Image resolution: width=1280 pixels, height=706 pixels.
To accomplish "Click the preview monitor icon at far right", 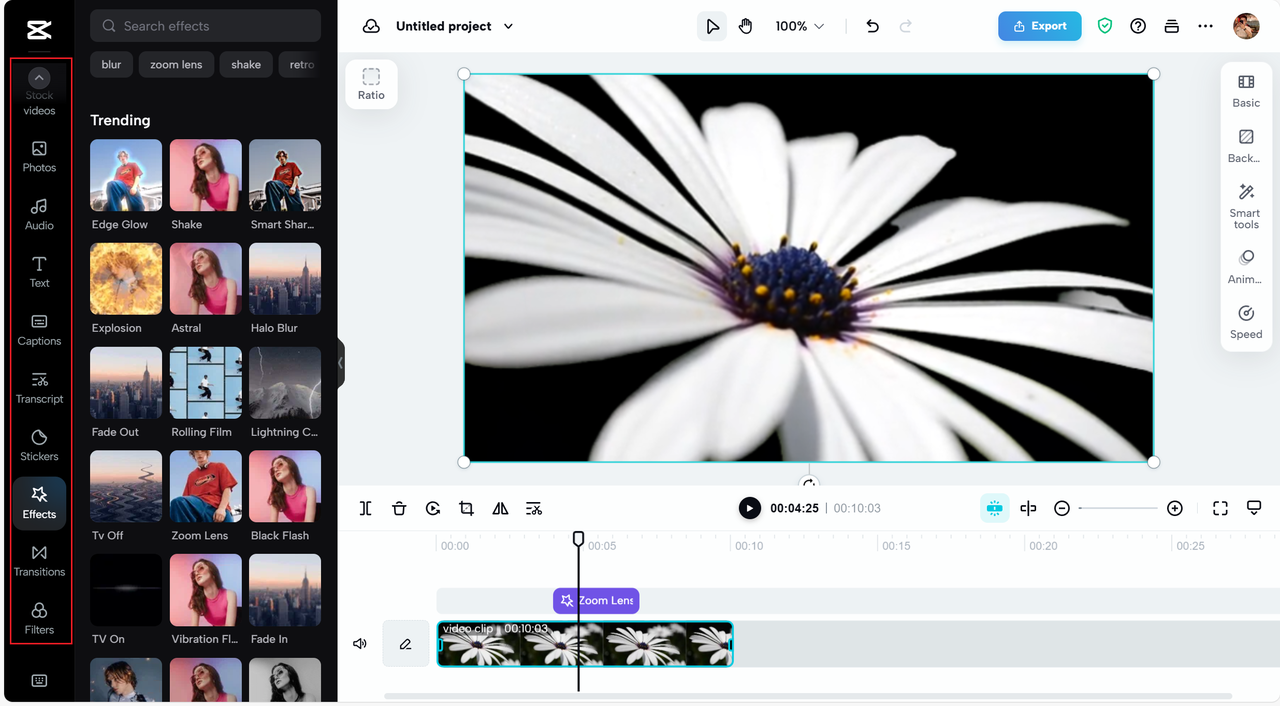I will point(1254,508).
